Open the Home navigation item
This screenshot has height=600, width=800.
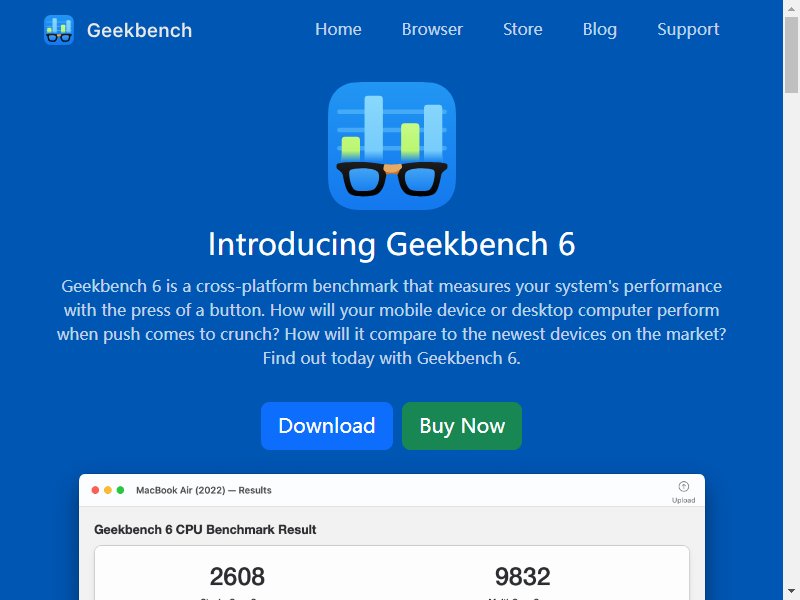coord(338,30)
